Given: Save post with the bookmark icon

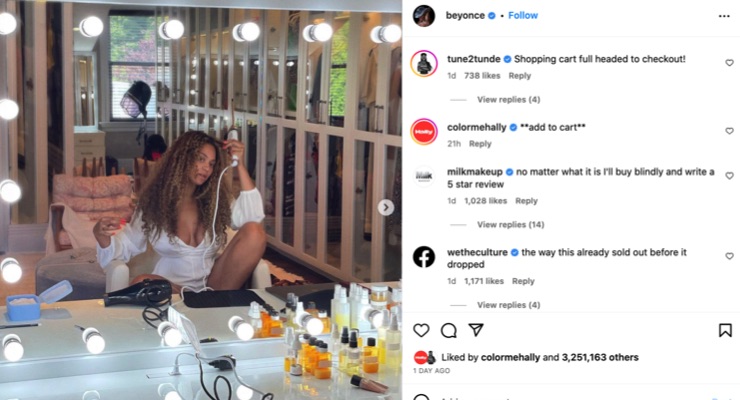Looking at the screenshot, I should [x=725, y=330].
